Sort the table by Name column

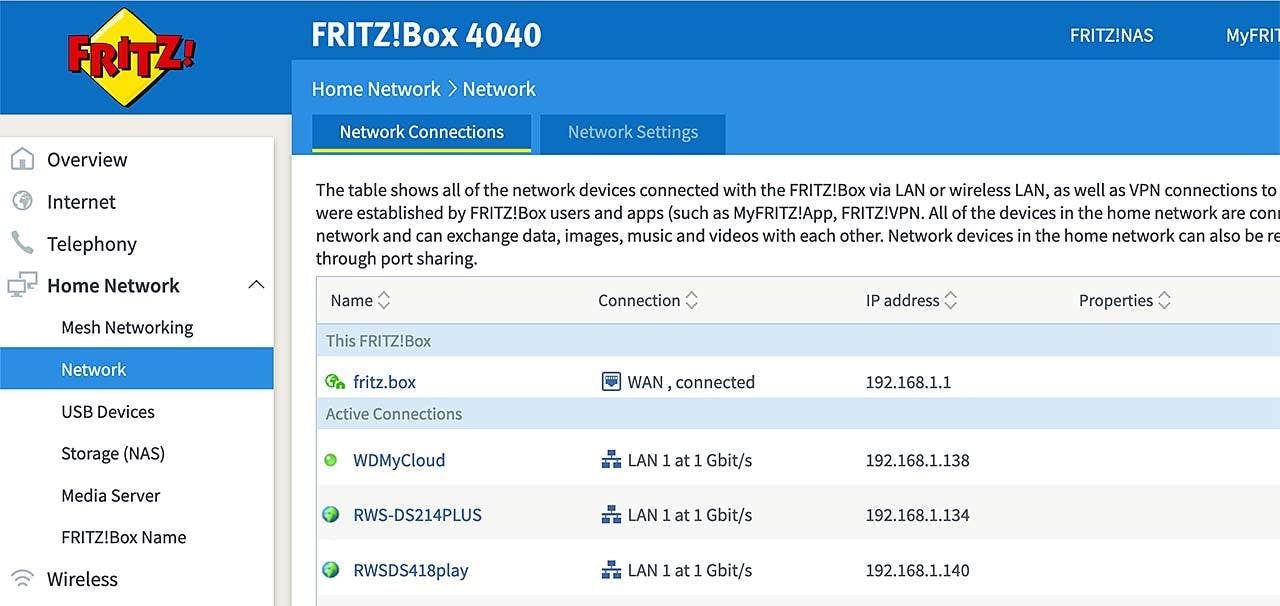click(x=384, y=300)
